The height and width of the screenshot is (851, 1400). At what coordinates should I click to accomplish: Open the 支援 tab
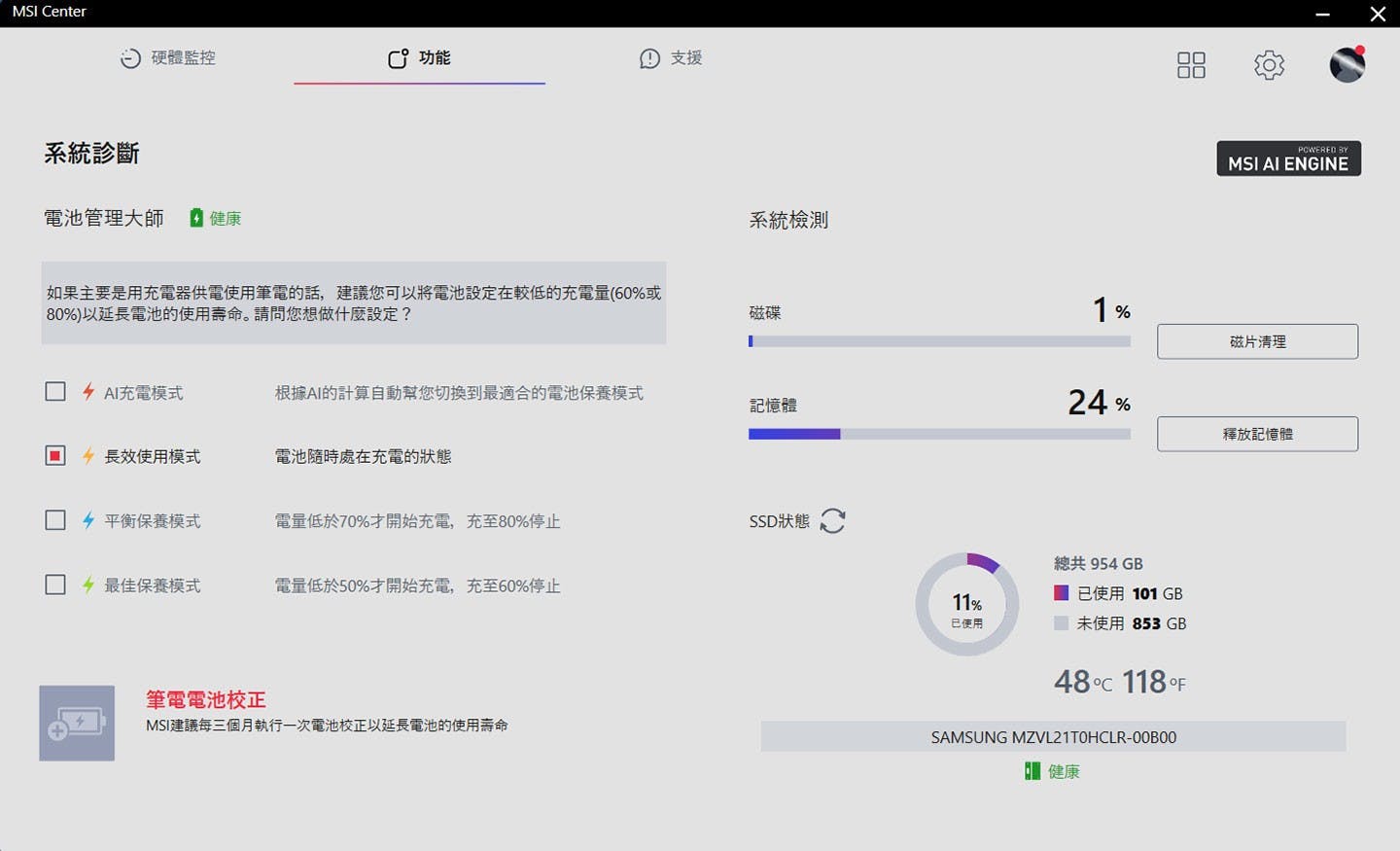pyautogui.click(x=671, y=58)
